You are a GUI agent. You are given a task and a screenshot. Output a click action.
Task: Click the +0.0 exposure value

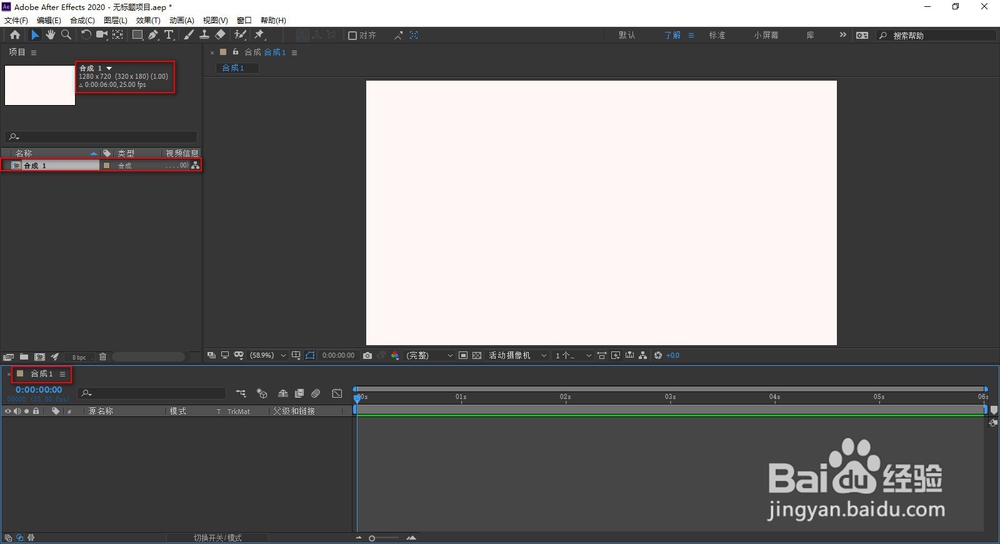pos(673,355)
